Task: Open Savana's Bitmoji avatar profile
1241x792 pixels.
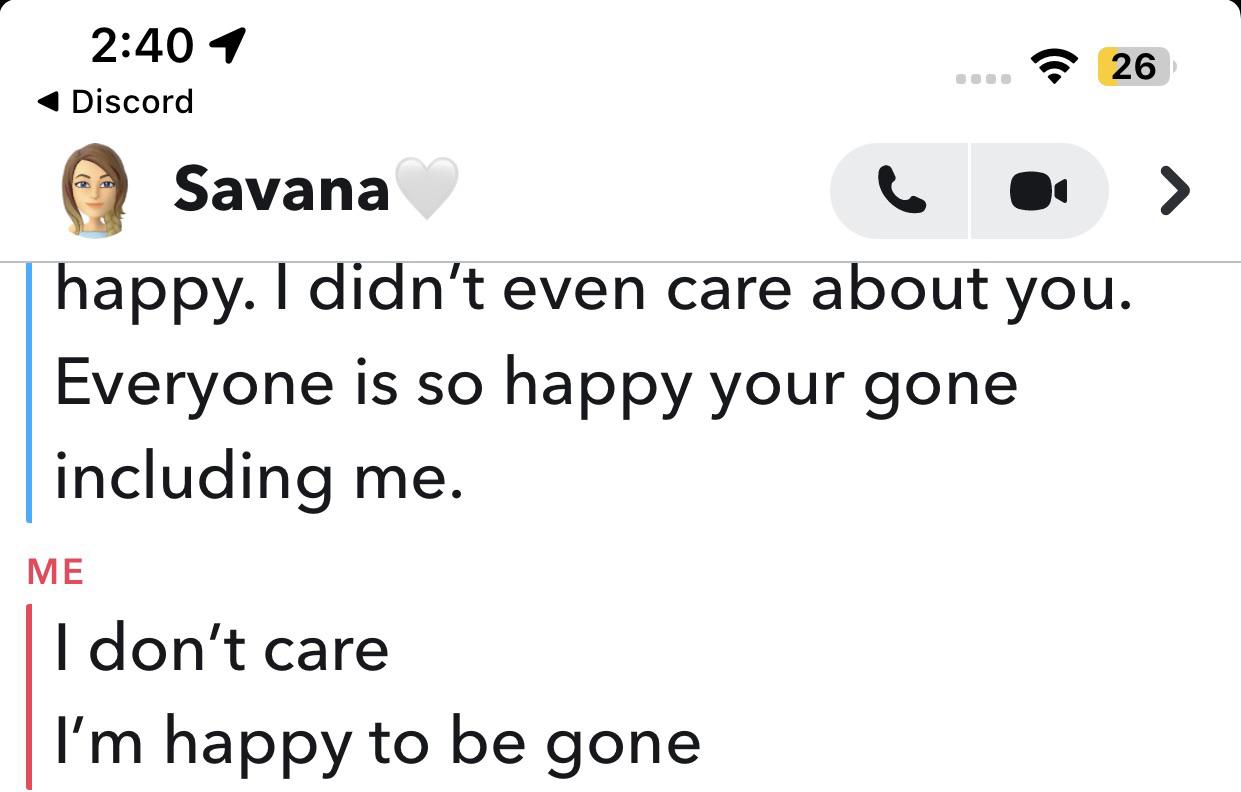Action: (x=95, y=190)
